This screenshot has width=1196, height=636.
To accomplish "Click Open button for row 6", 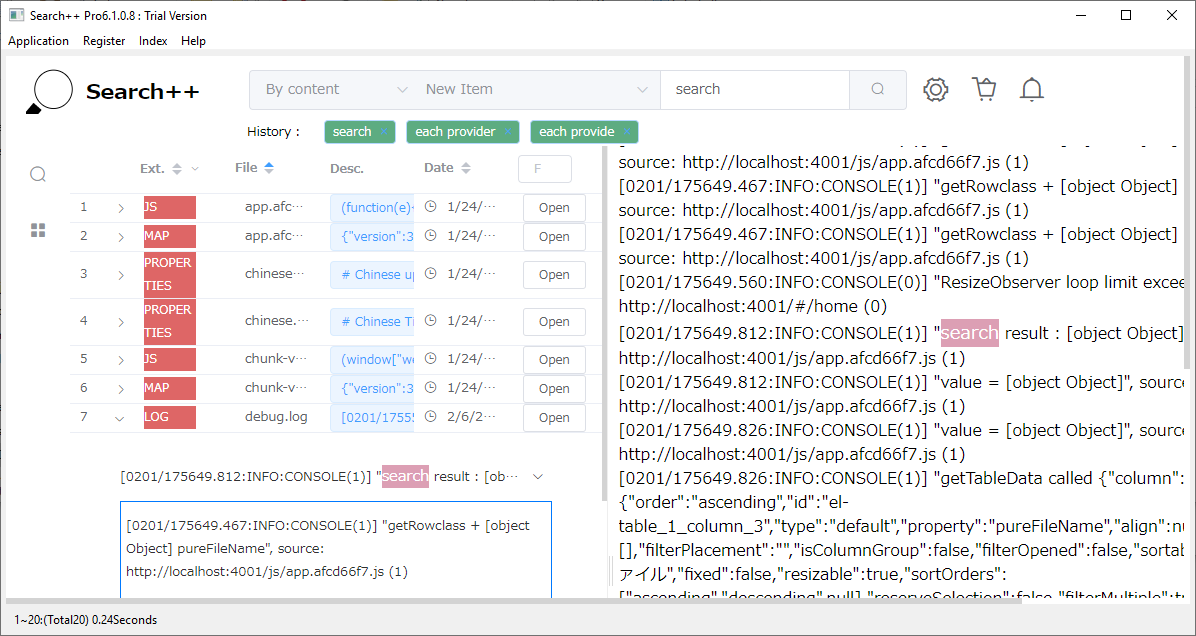I will (x=555, y=389).
